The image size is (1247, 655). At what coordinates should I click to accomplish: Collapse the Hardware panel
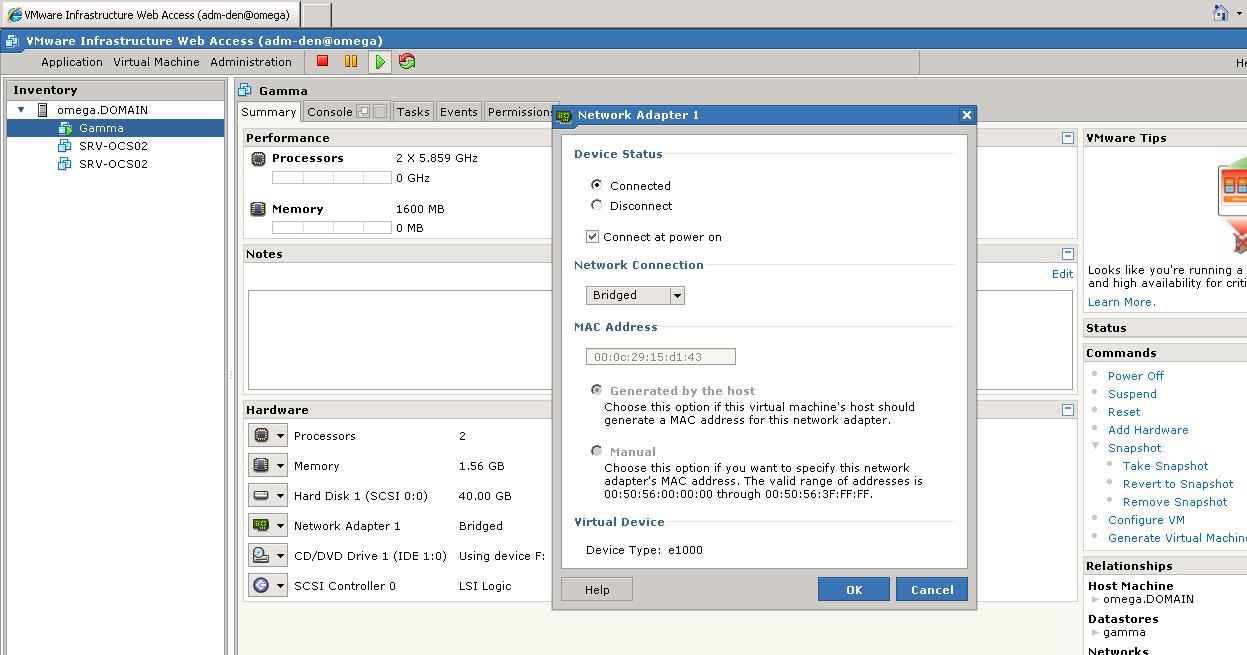(x=1068, y=410)
